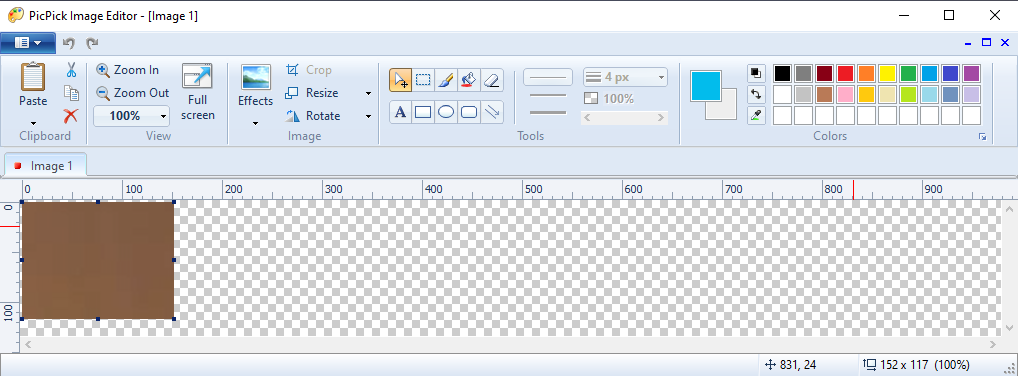Swap foreground and background colors

pos(756,94)
